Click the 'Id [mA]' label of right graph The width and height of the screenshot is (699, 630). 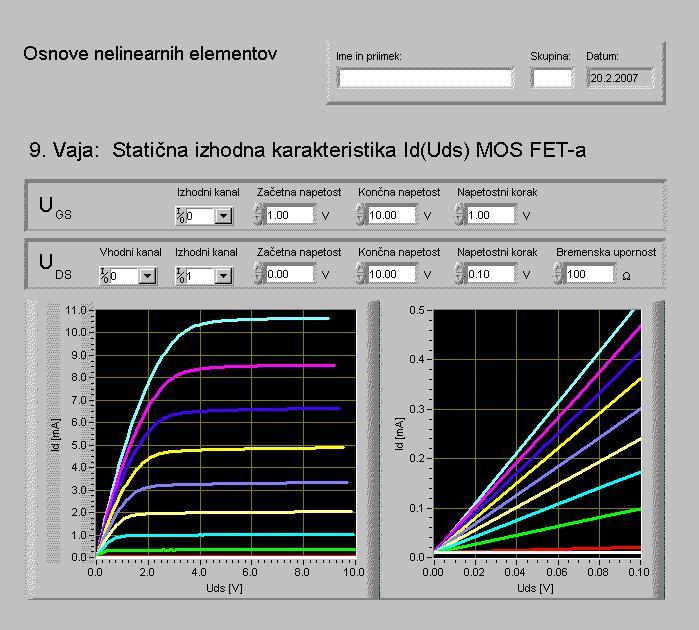(399, 434)
